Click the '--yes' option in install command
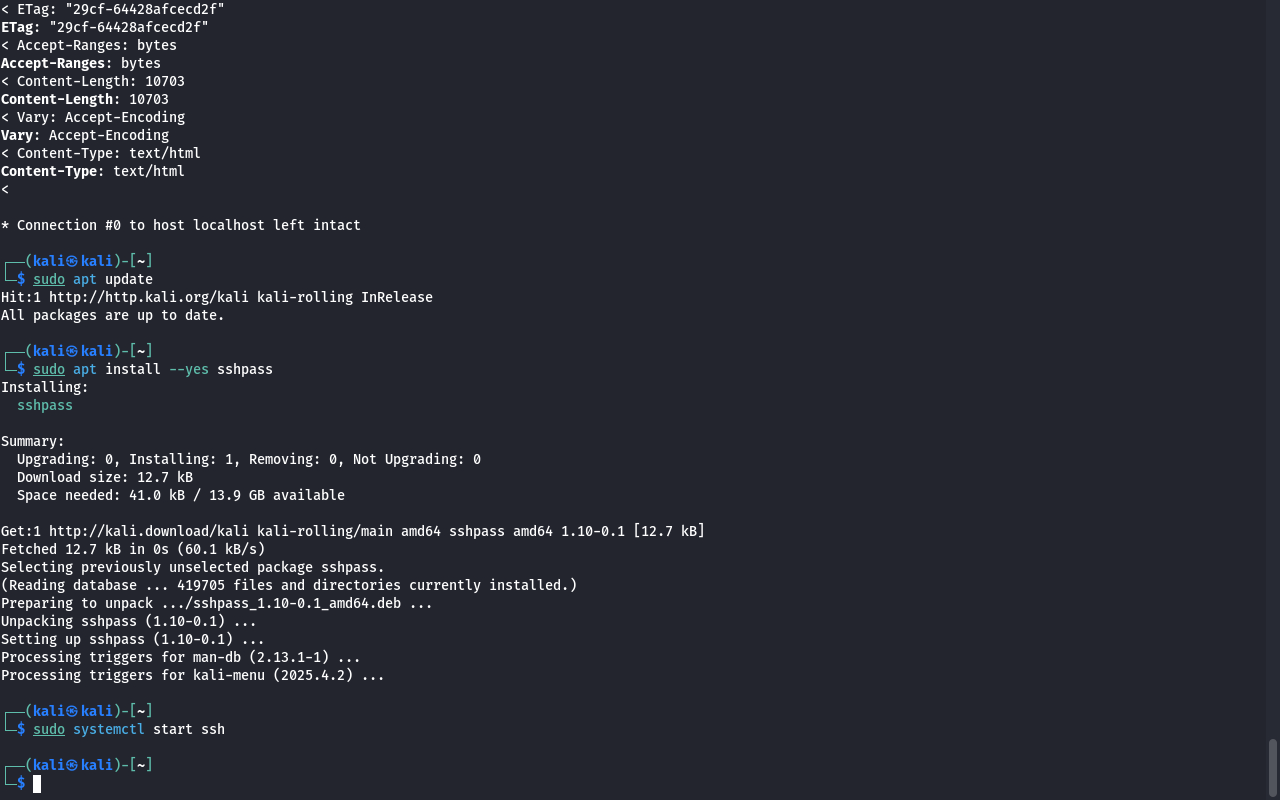Screen dimensions: 1280x800 188,369
